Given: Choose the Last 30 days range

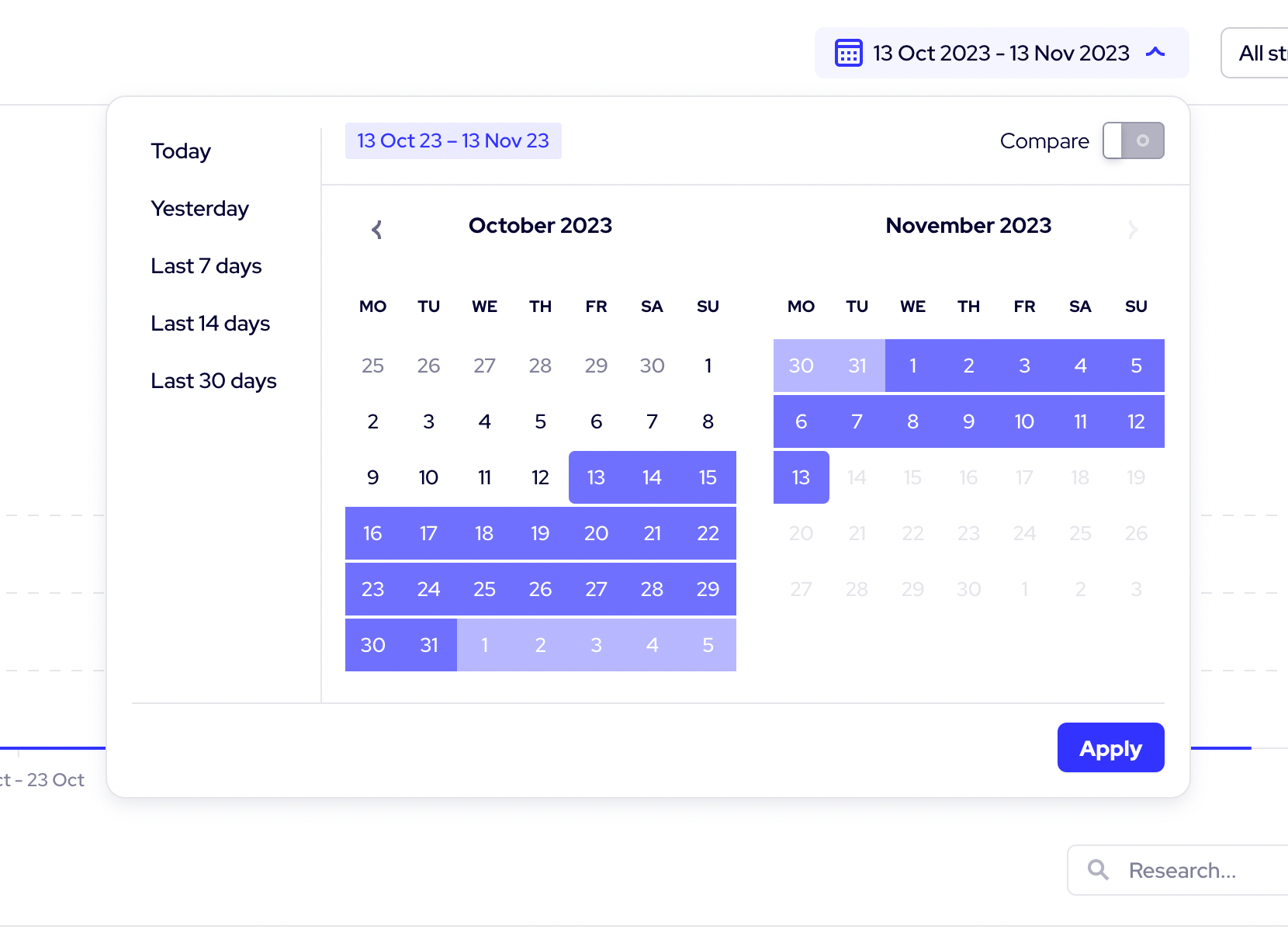Looking at the screenshot, I should 213,380.
